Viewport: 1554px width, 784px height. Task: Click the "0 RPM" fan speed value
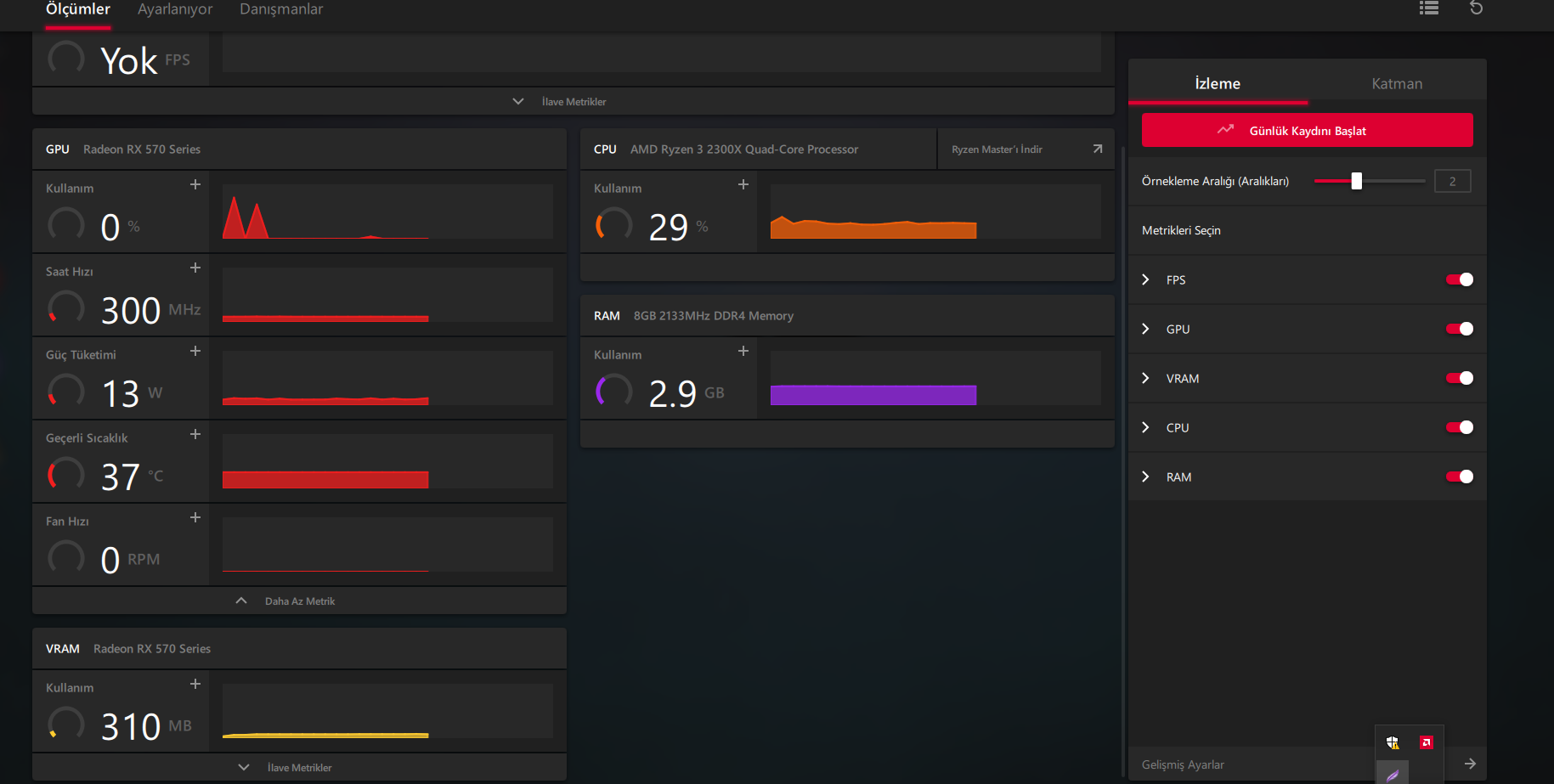pyautogui.click(x=131, y=560)
